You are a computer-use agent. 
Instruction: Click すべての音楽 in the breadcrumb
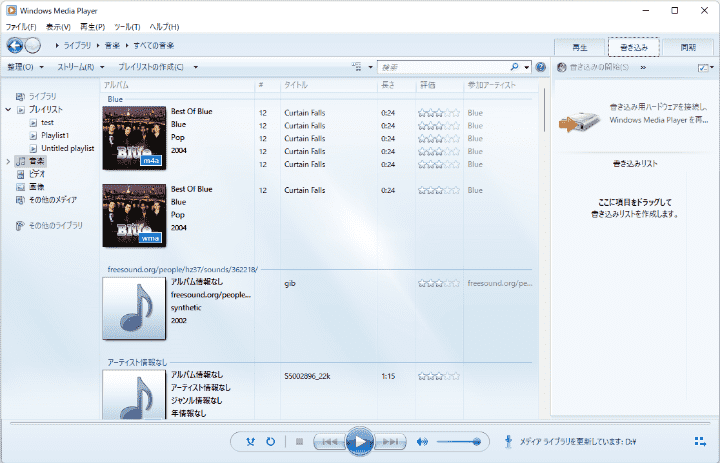click(154, 45)
